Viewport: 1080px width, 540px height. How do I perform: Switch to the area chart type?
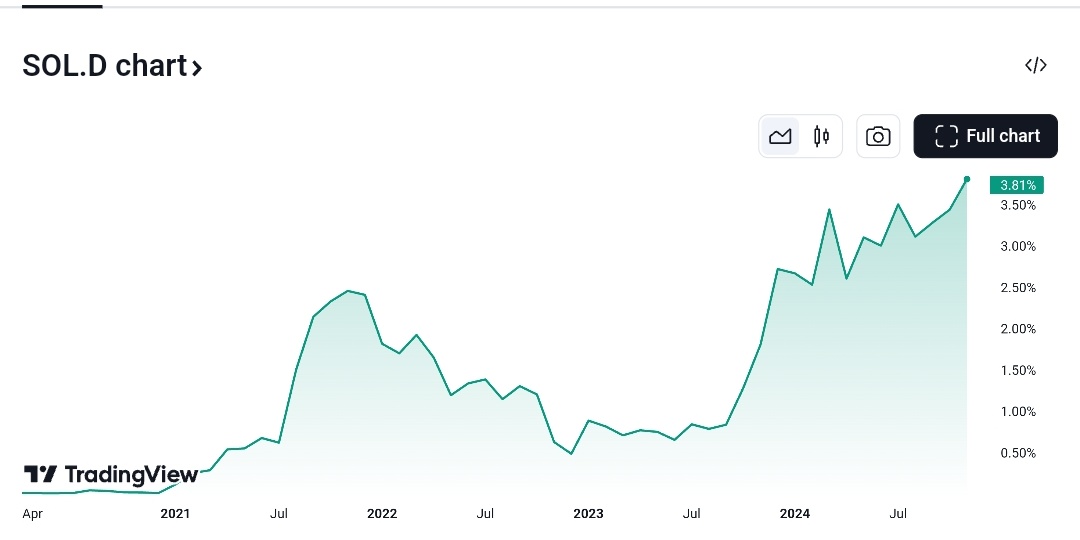[x=780, y=137]
